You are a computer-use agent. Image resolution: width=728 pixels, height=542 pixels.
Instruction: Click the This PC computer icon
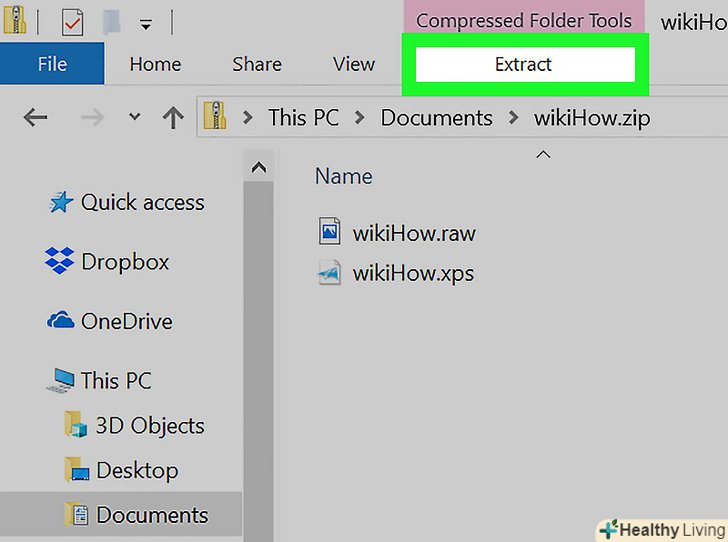tap(60, 380)
